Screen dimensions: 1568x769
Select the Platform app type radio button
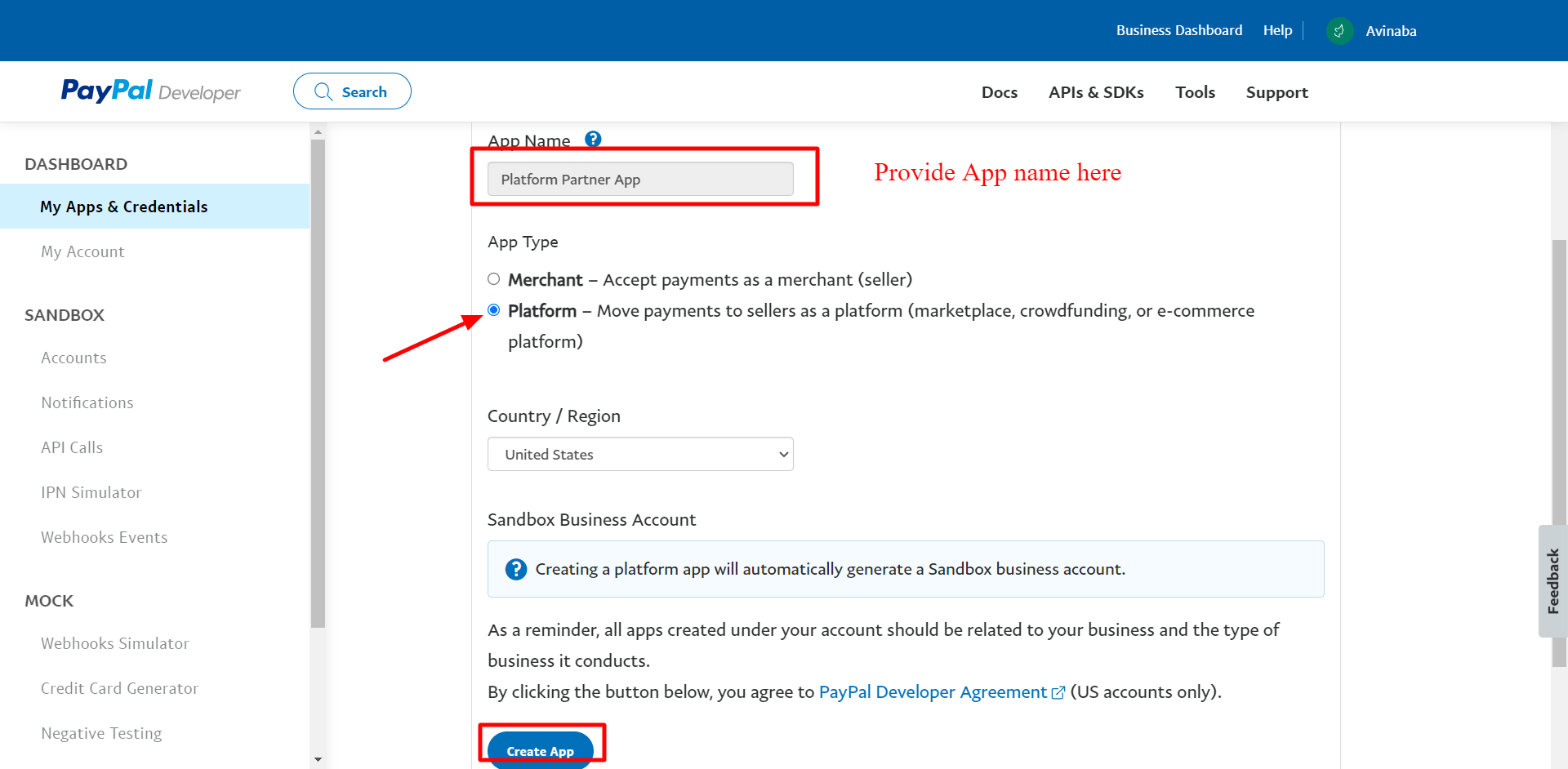tap(494, 310)
